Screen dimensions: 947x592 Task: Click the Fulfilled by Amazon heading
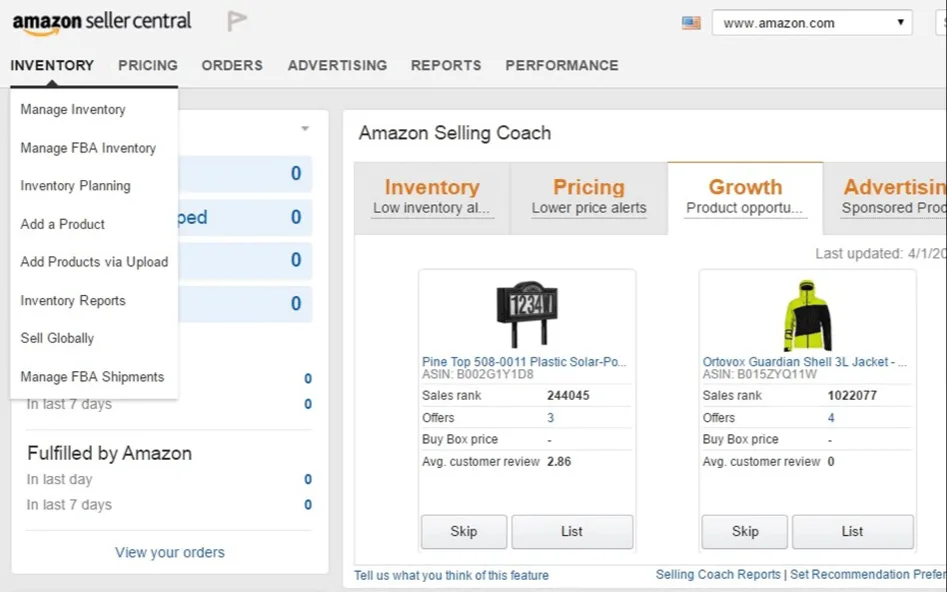[109, 454]
